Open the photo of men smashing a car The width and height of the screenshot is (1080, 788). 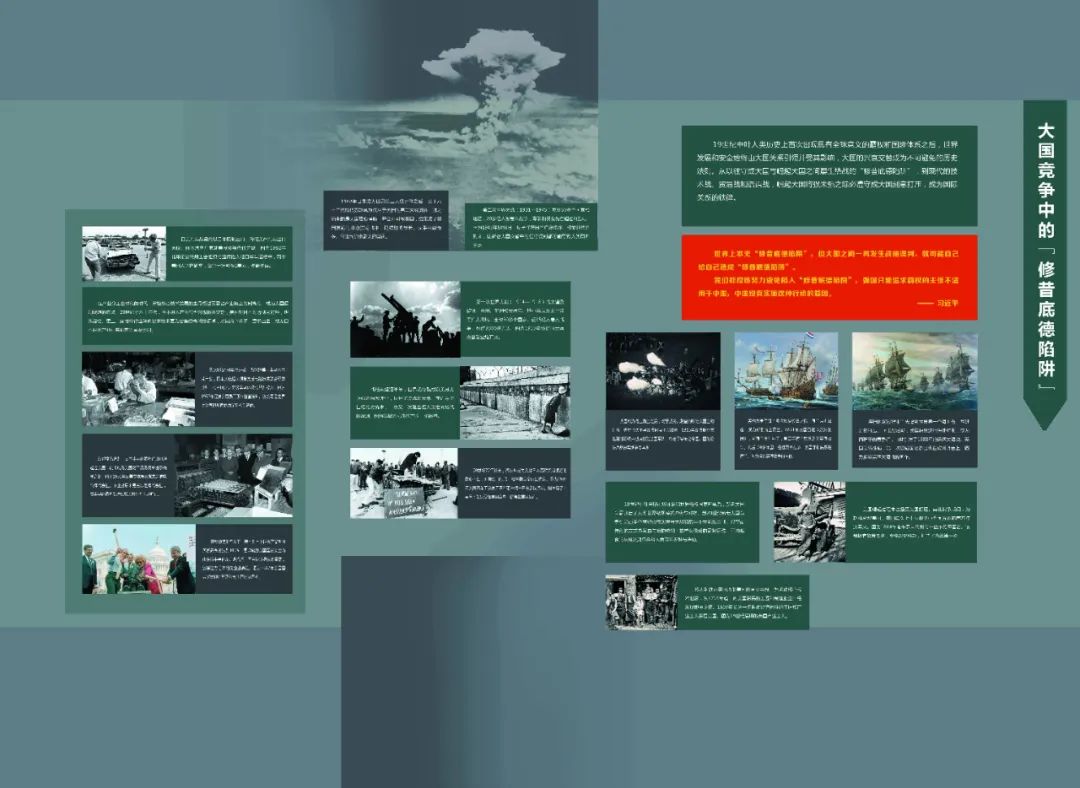124,253
